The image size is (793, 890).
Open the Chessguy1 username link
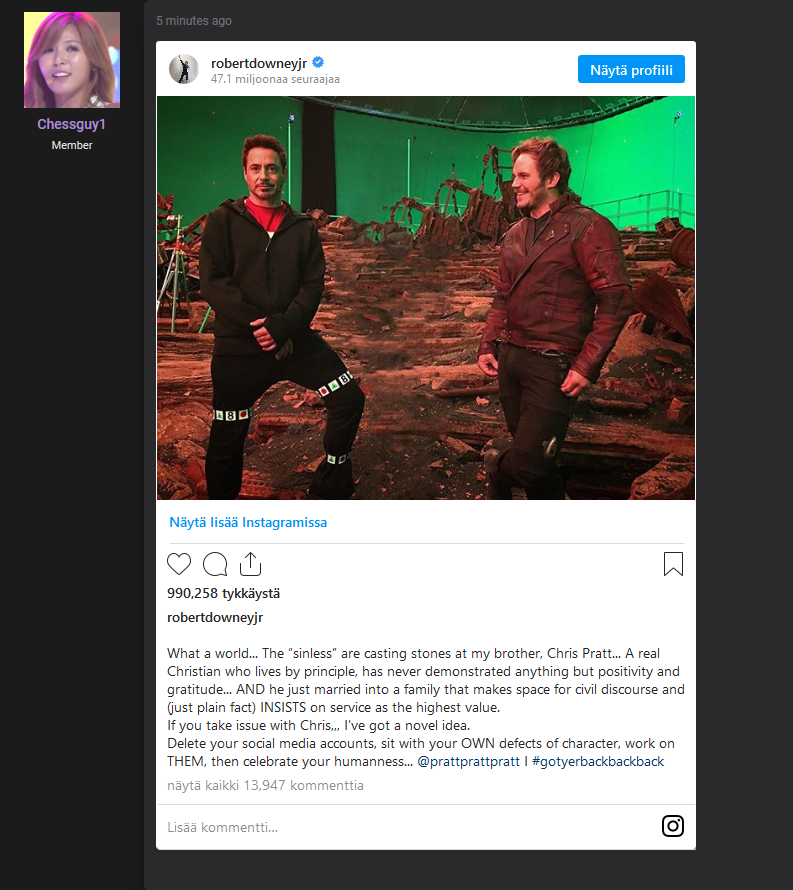tap(72, 124)
